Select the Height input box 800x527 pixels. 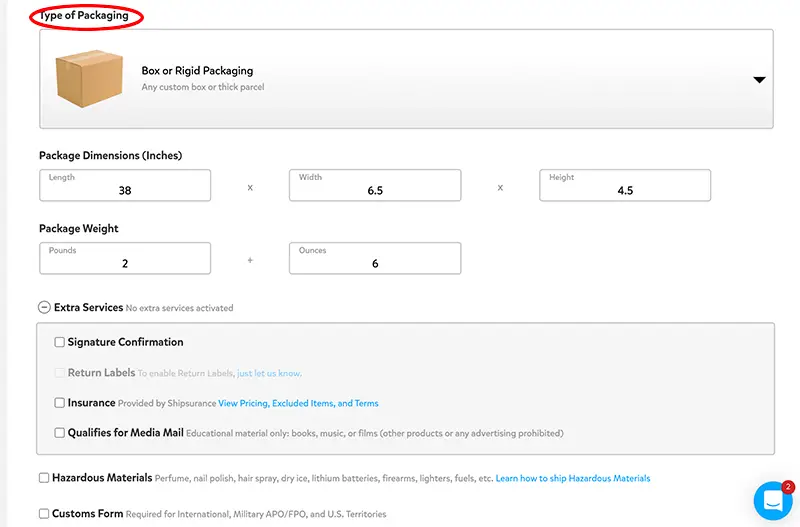(x=625, y=185)
